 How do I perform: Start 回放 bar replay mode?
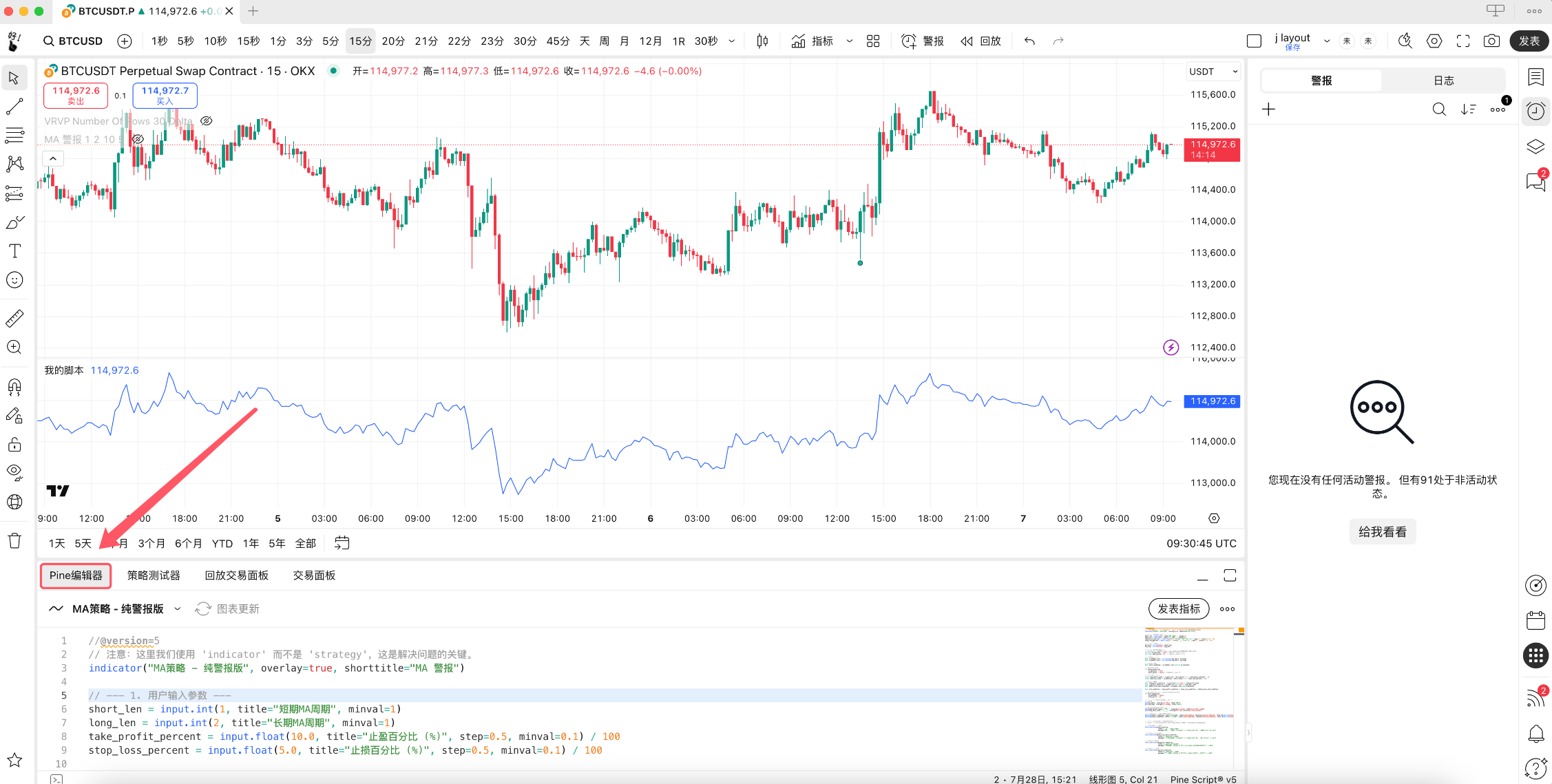pos(981,41)
